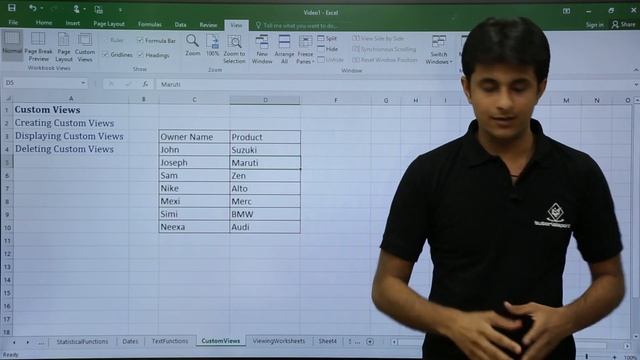Select column D header
640x360 pixels.
(x=265, y=100)
